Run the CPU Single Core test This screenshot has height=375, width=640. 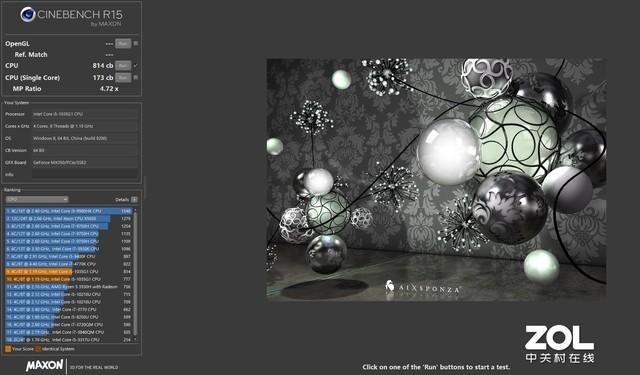[x=123, y=77]
